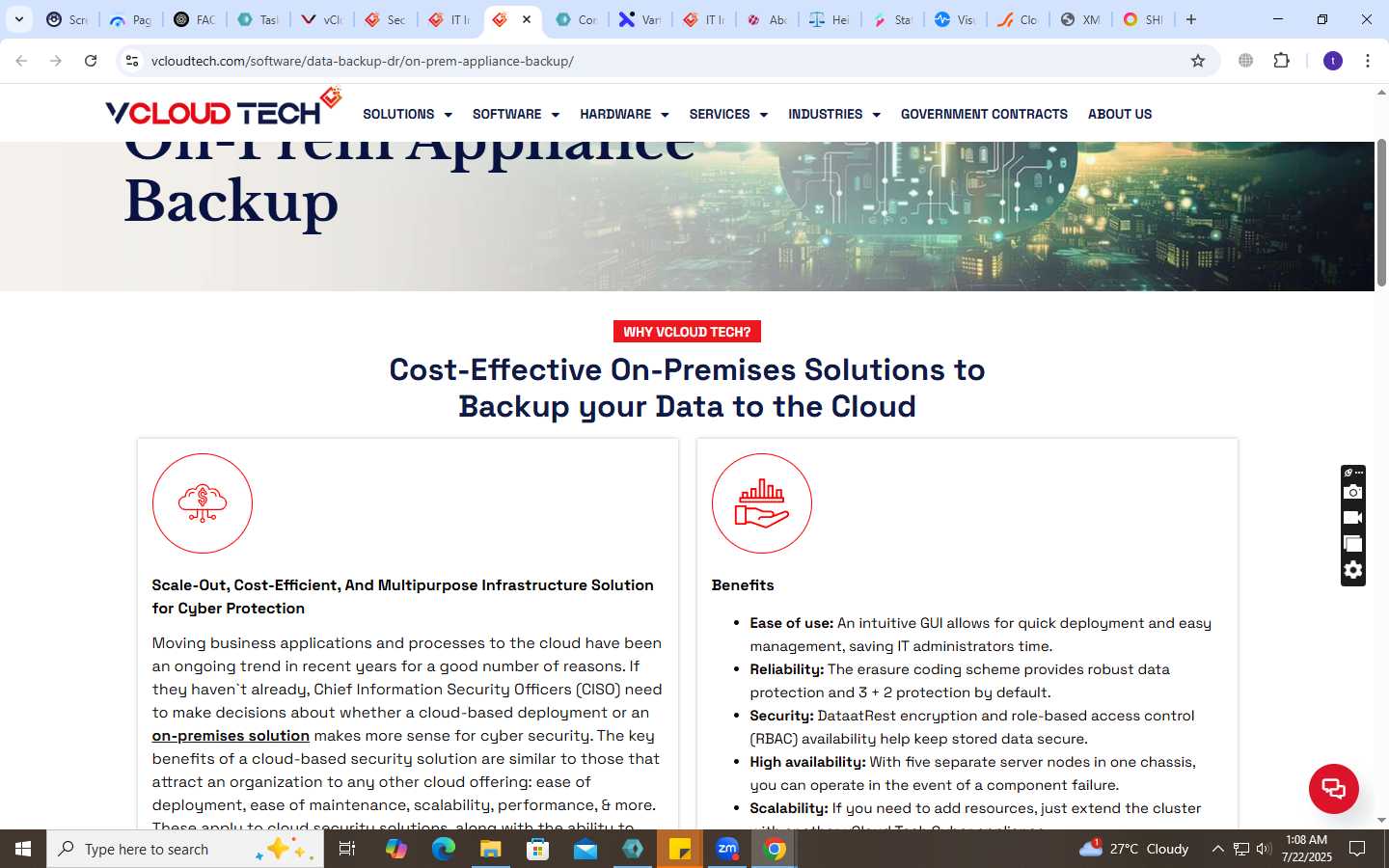The height and width of the screenshot is (868, 1389).
Task: Open a new browser tab
Action: 1191,19
